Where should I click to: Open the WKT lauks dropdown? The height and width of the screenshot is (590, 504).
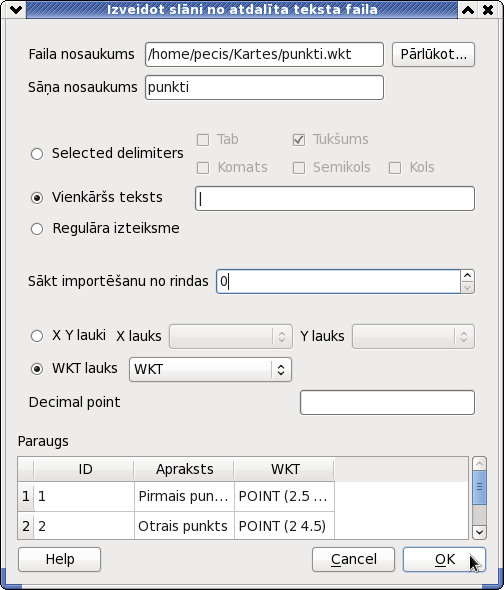pyautogui.click(x=210, y=370)
